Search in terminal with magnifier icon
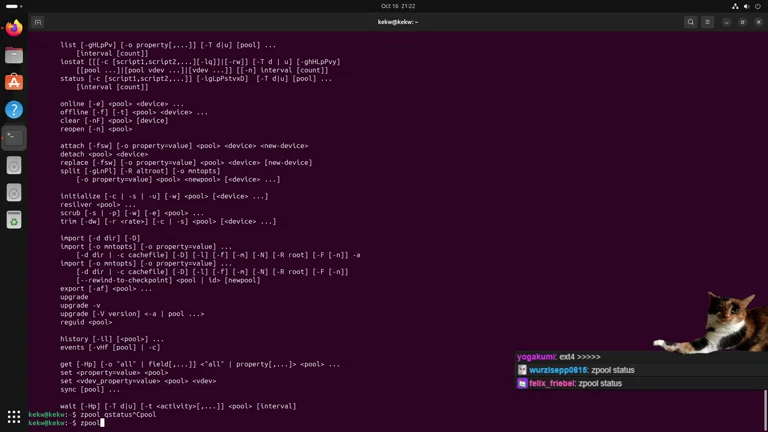This screenshot has height=432, width=768. 691,22
